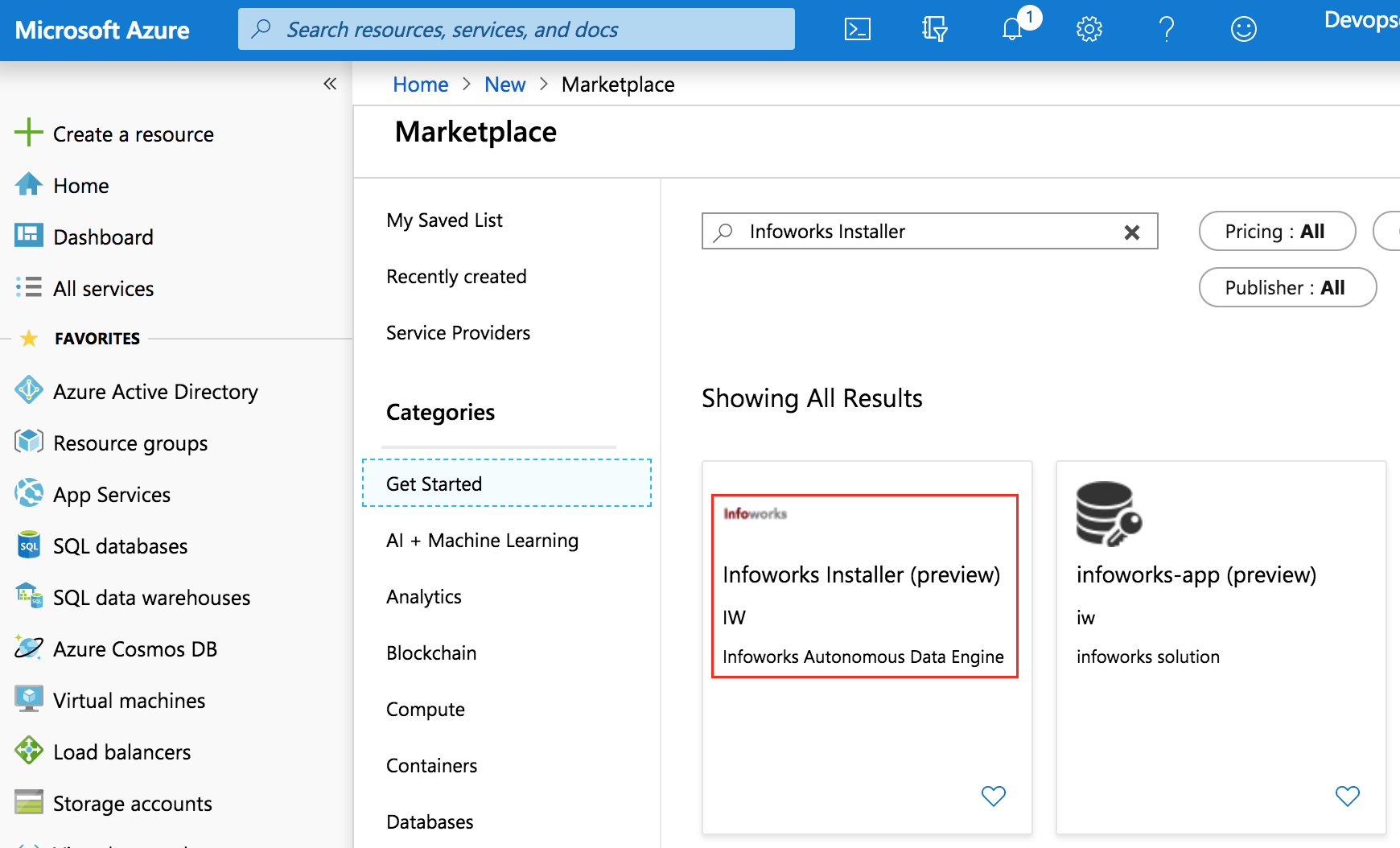
Task: Select the Analytics category
Action: tap(423, 597)
